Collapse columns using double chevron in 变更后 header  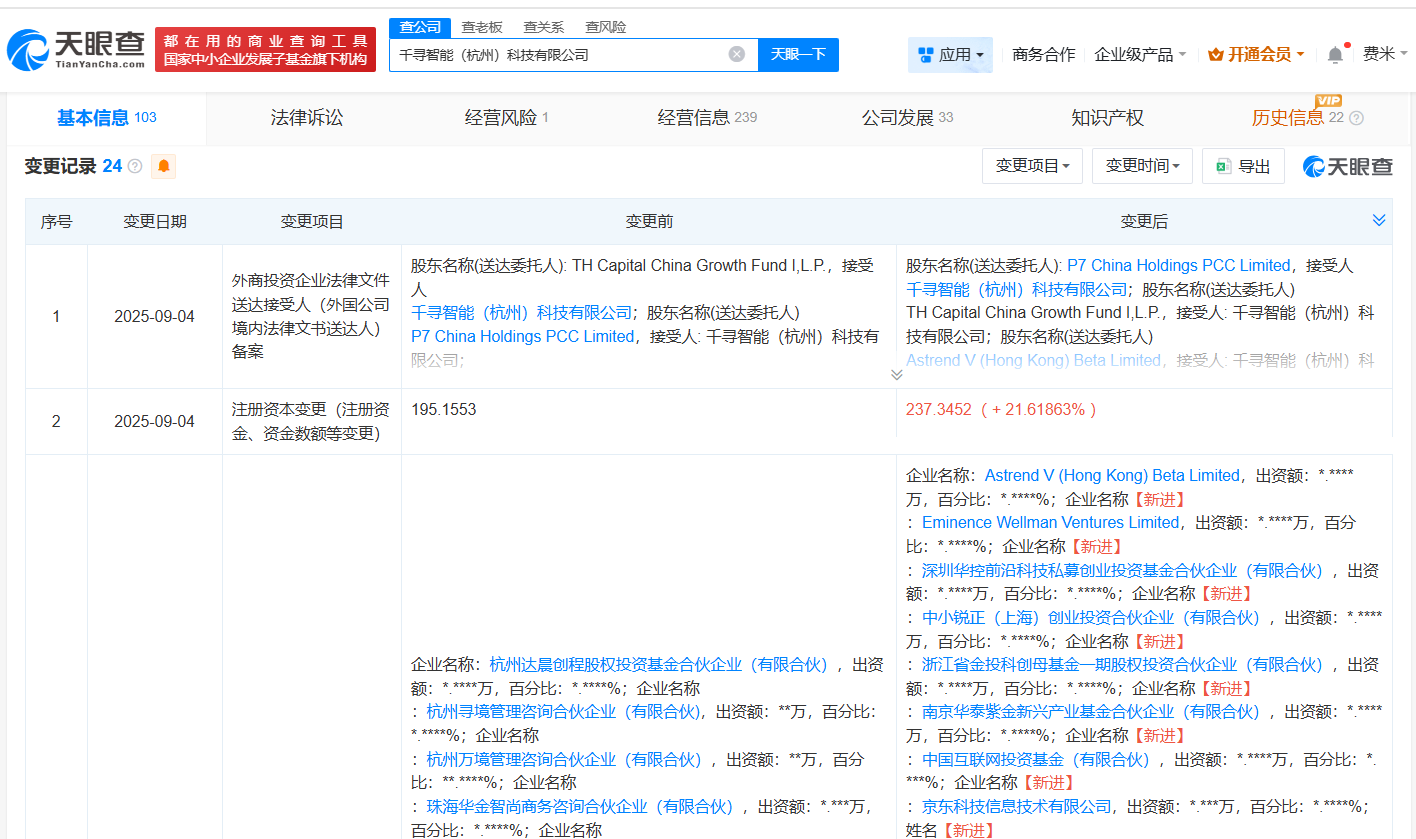pos(1378,219)
